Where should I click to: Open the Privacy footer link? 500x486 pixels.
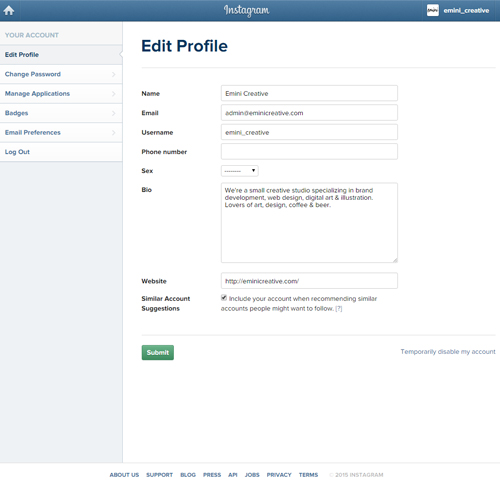pos(279,475)
